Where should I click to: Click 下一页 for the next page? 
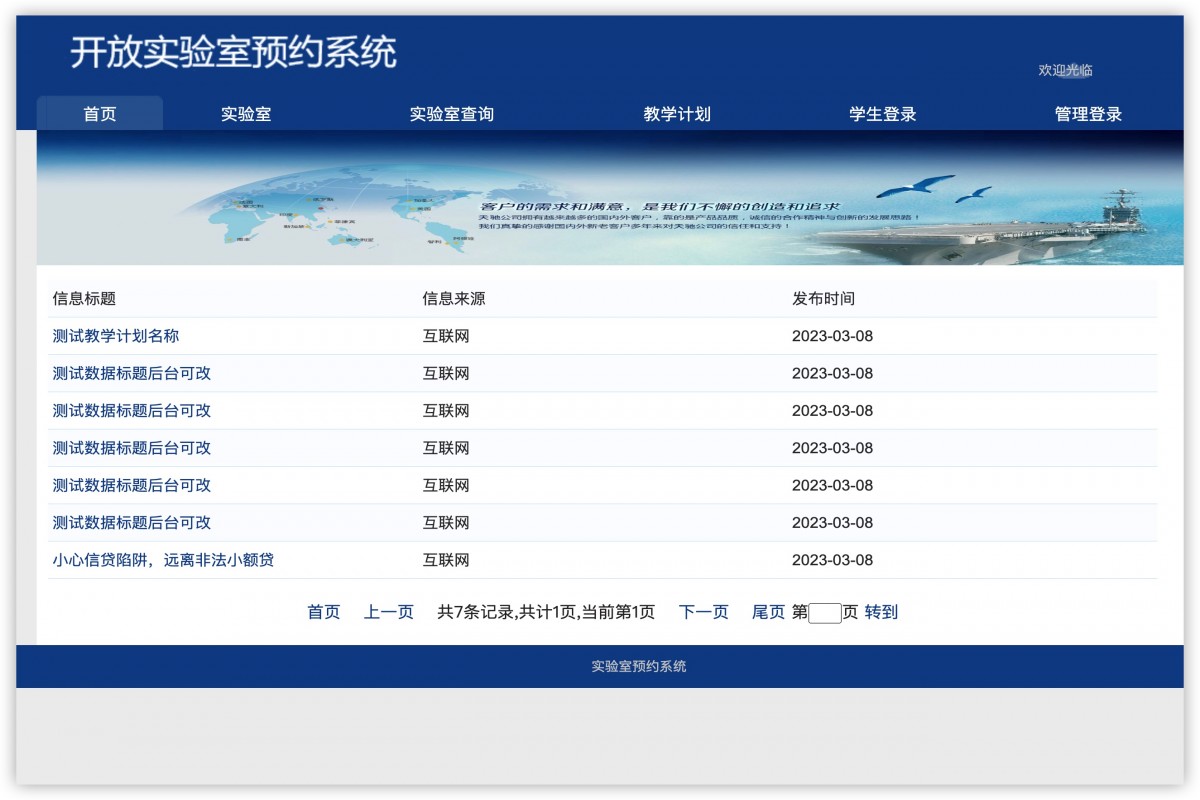704,612
